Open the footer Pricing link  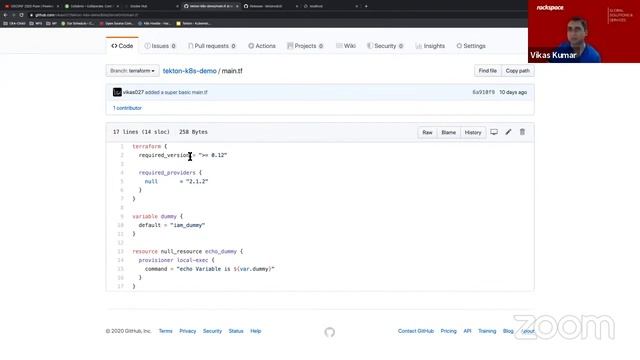449,331
